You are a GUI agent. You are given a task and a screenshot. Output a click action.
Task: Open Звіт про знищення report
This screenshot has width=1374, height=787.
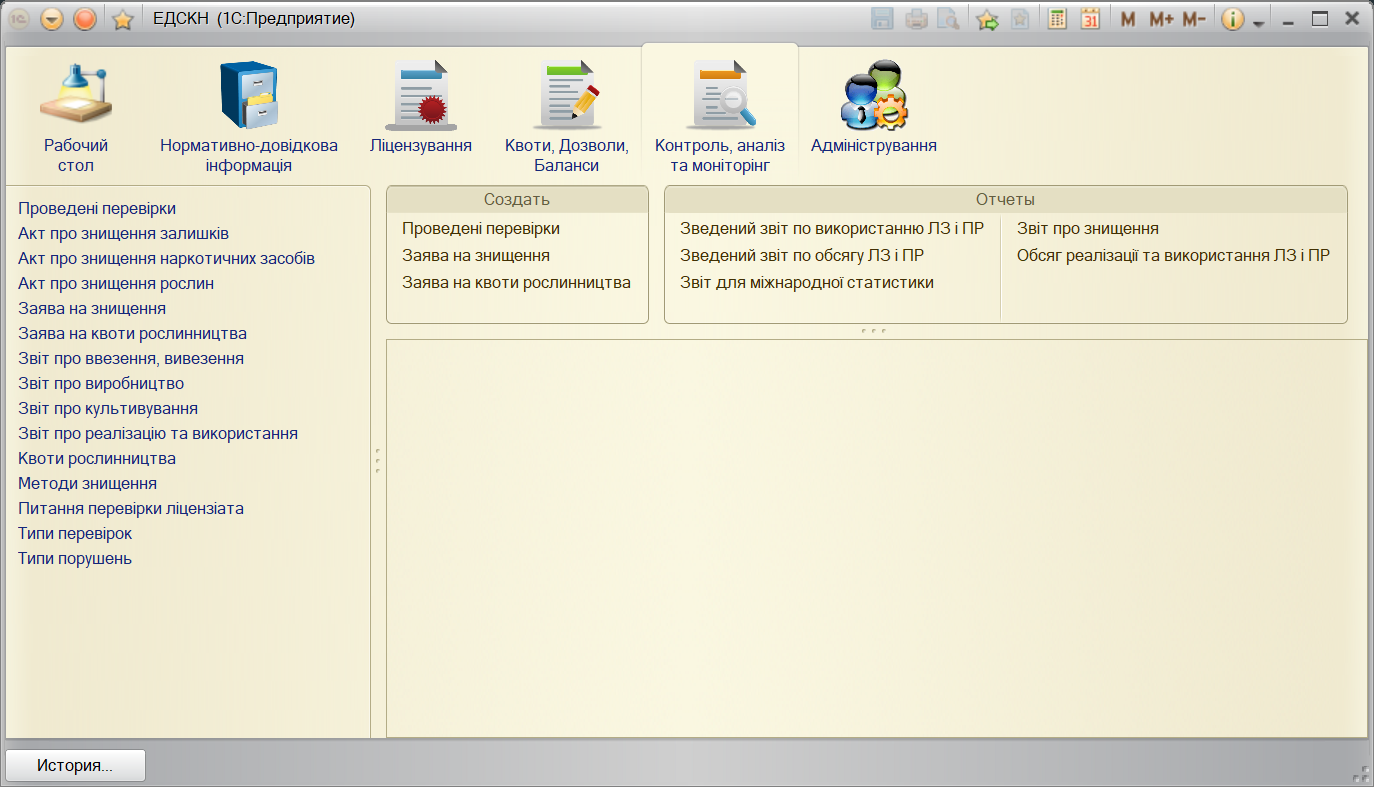1088,228
